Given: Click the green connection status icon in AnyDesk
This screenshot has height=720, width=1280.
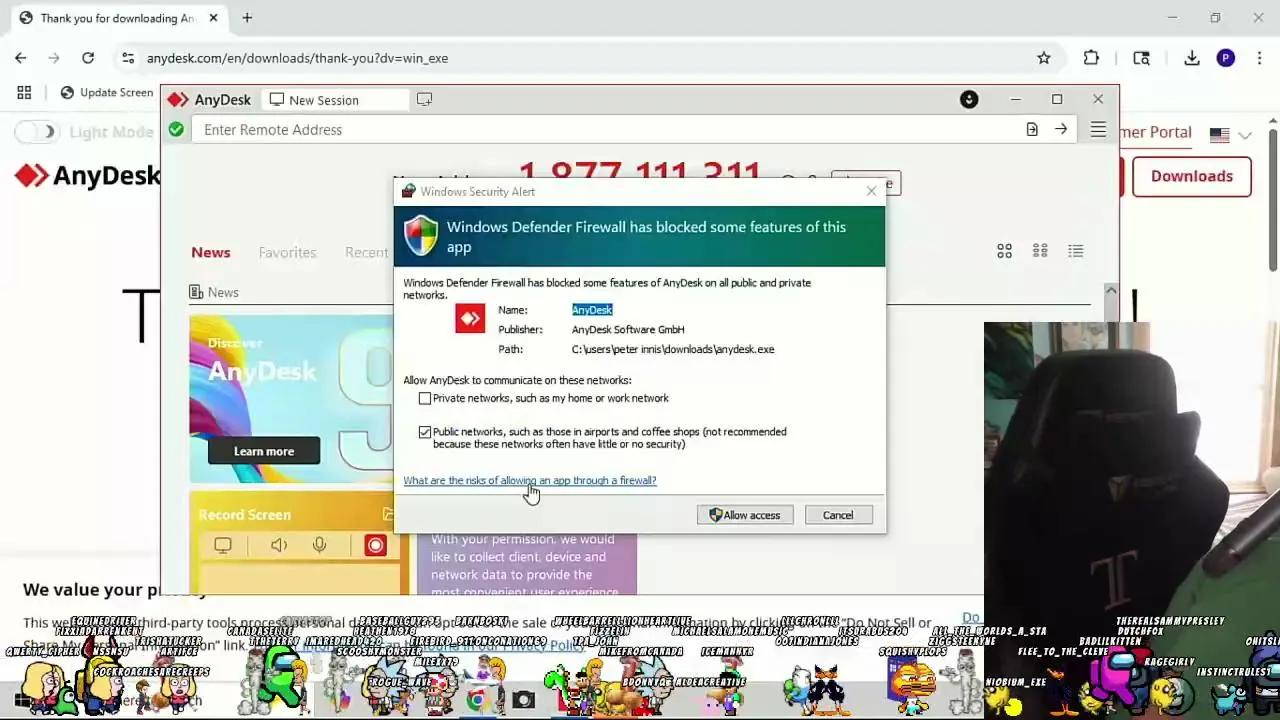Looking at the screenshot, I should pyautogui.click(x=176, y=129).
